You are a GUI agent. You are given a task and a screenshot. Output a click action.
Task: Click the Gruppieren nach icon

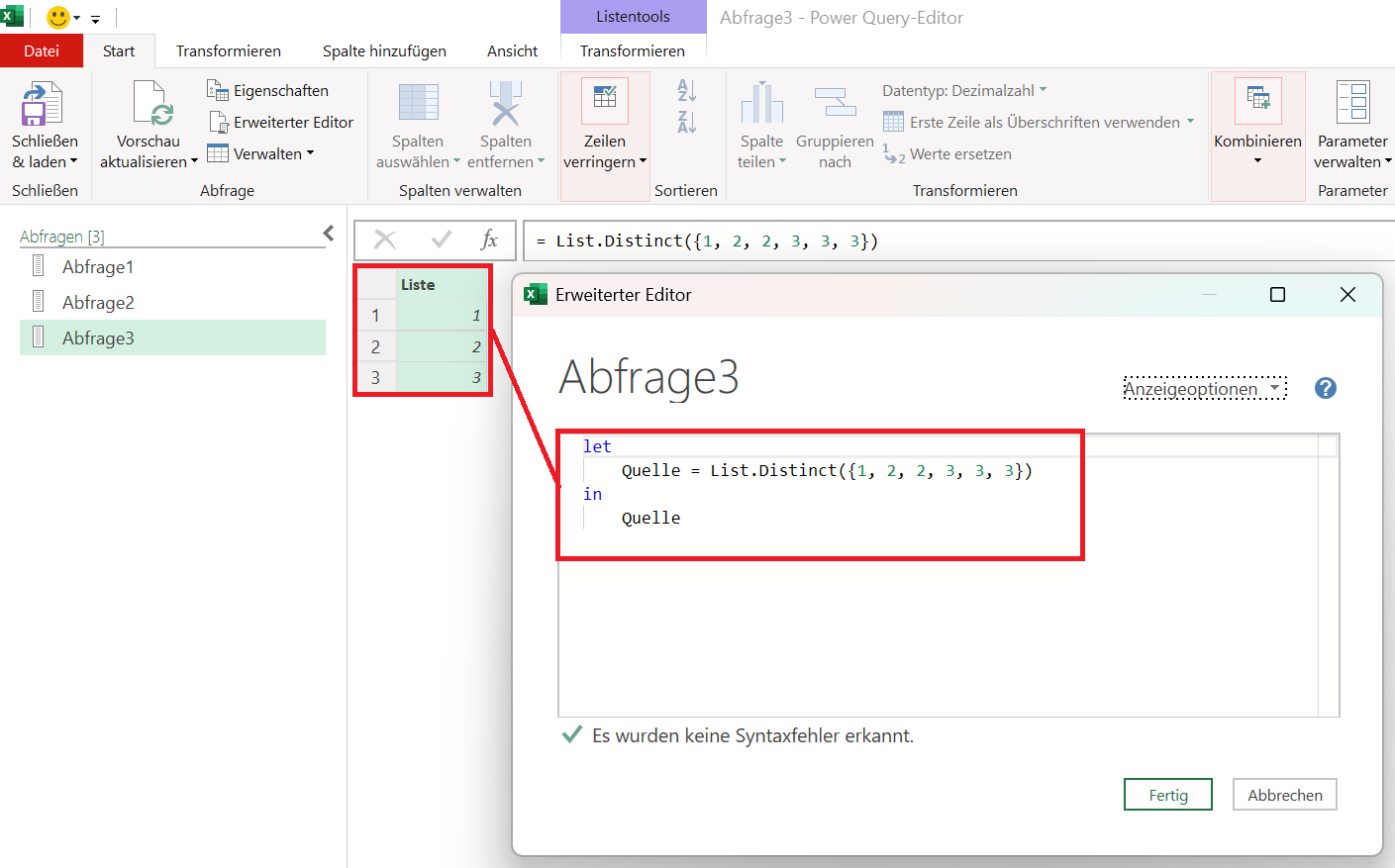pyautogui.click(x=835, y=104)
